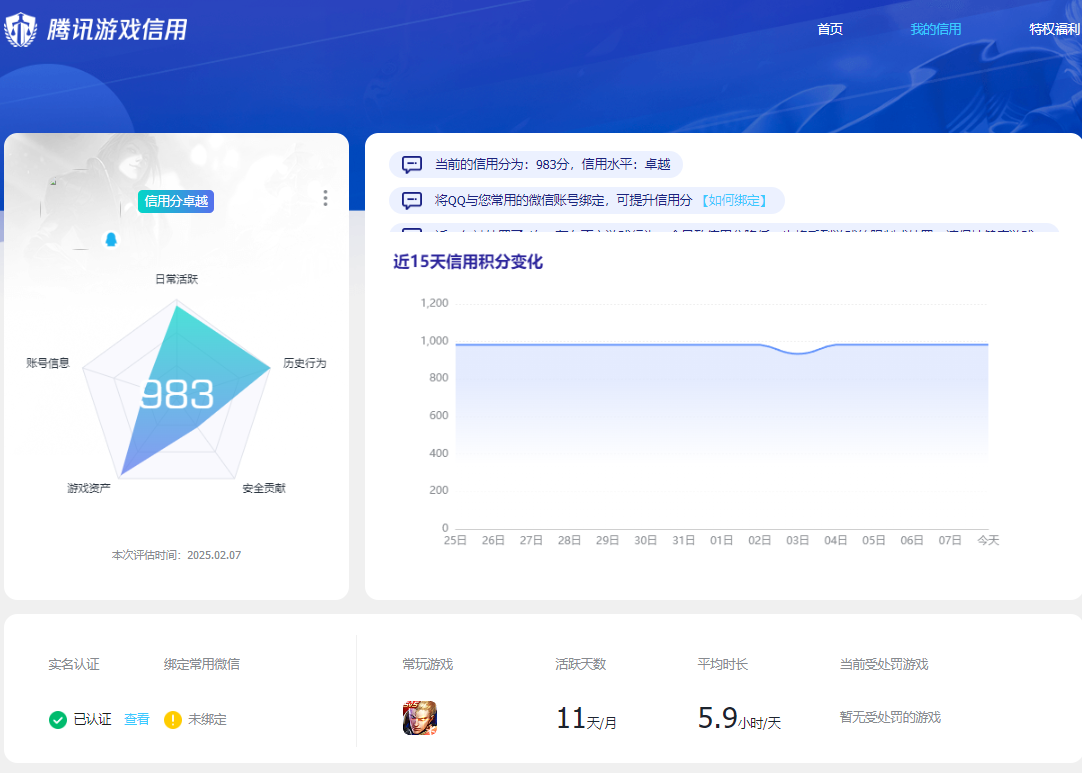Open the 特权福利 navigation tab
Viewport: 1082px width, 773px height.
coord(1054,29)
